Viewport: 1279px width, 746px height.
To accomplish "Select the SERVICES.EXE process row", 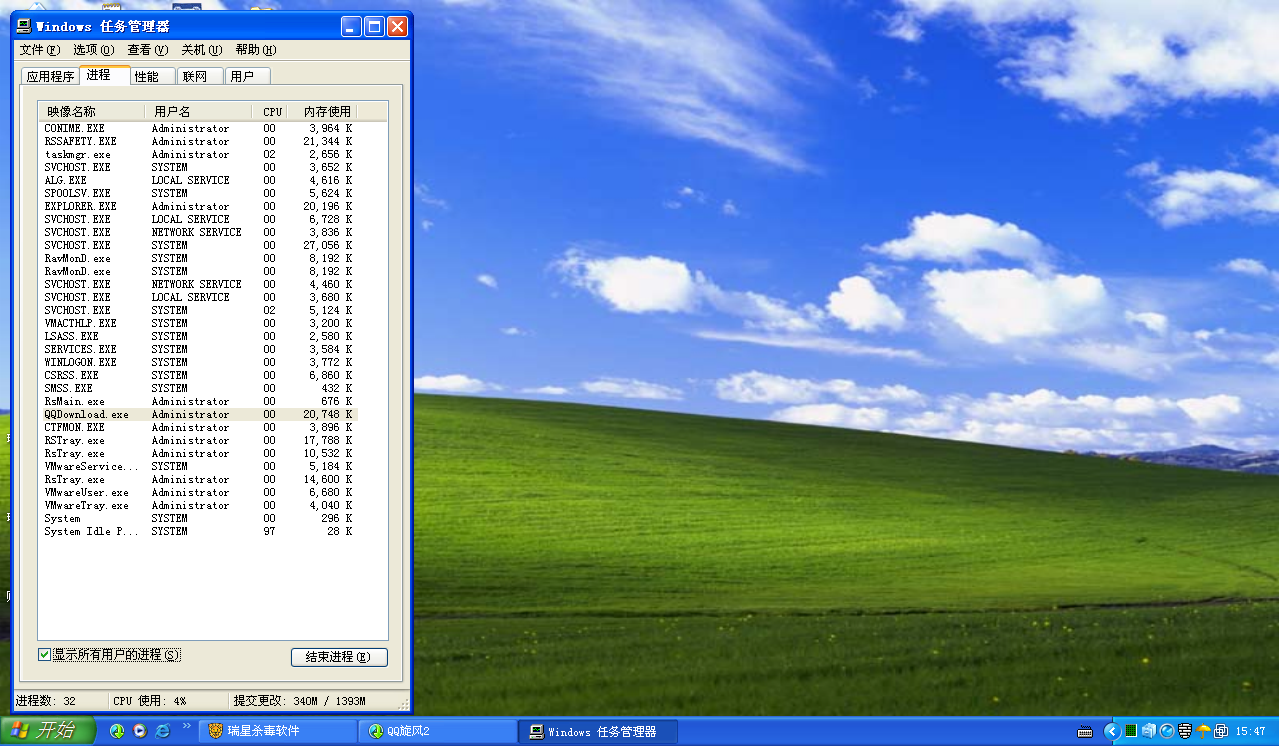I will coord(198,349).
